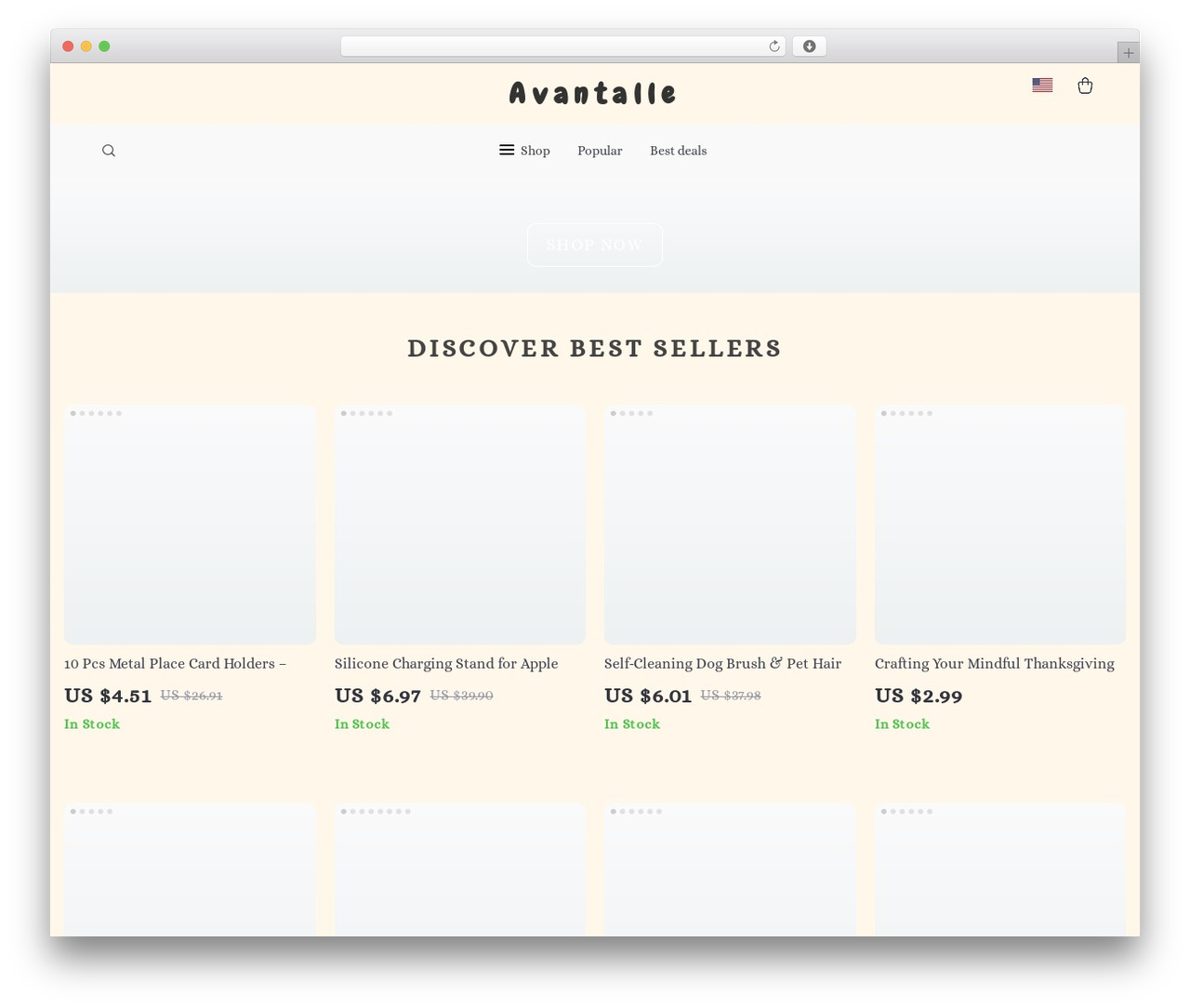
Task: Open a new browser tab with plus
Action: [1128, 53]
